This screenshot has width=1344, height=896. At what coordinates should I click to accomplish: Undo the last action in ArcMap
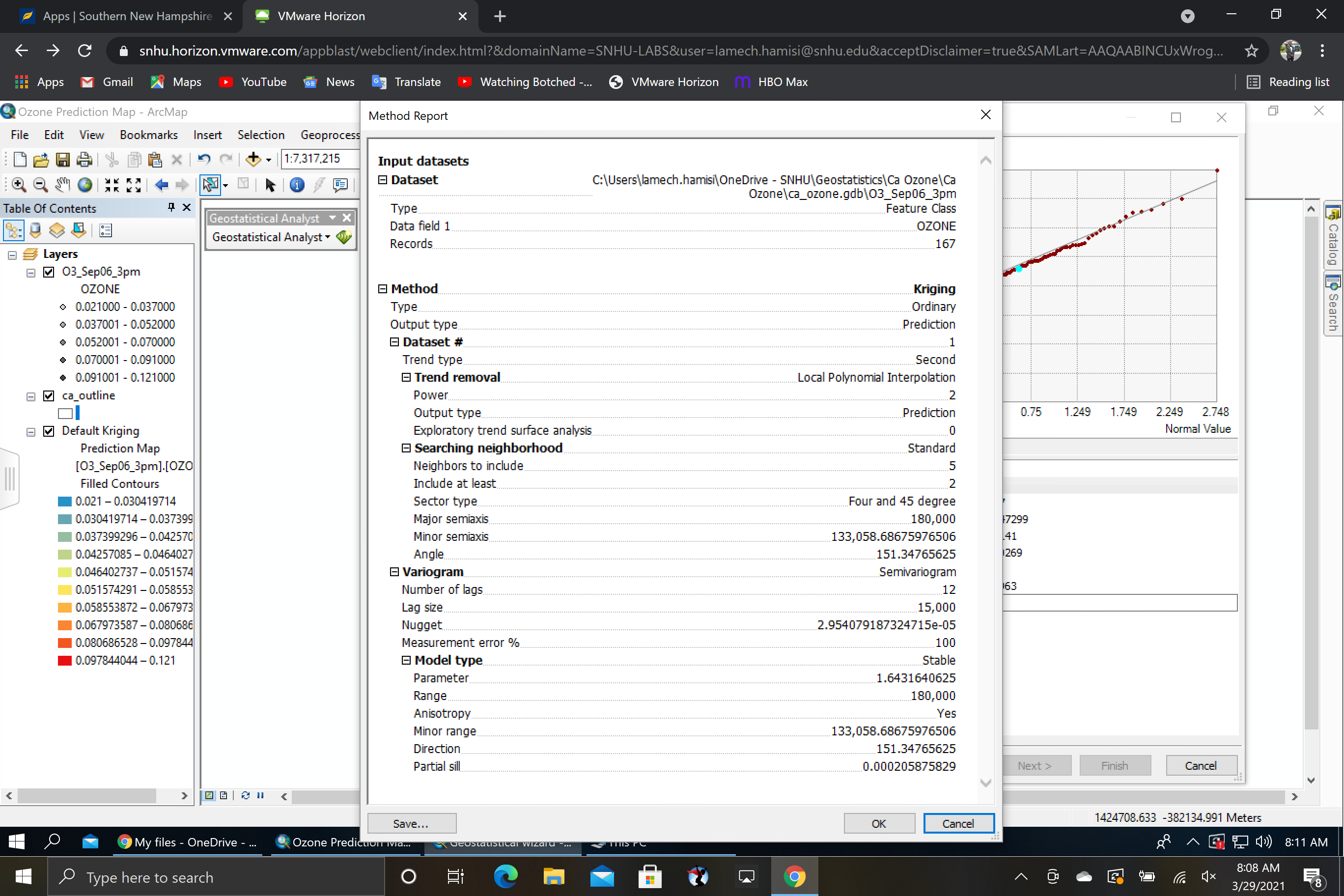click(204, 160)
